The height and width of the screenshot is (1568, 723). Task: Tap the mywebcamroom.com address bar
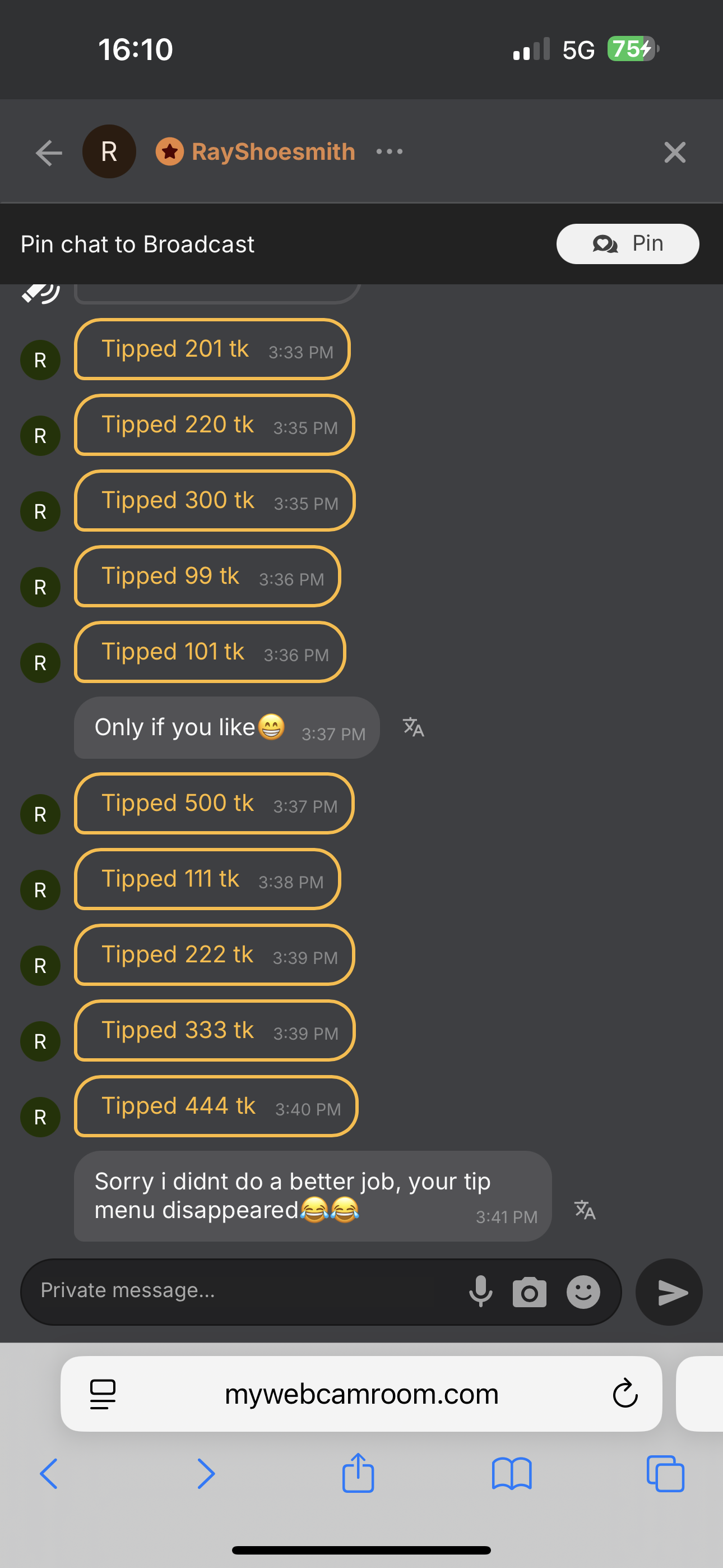(x=361, y=1394)
